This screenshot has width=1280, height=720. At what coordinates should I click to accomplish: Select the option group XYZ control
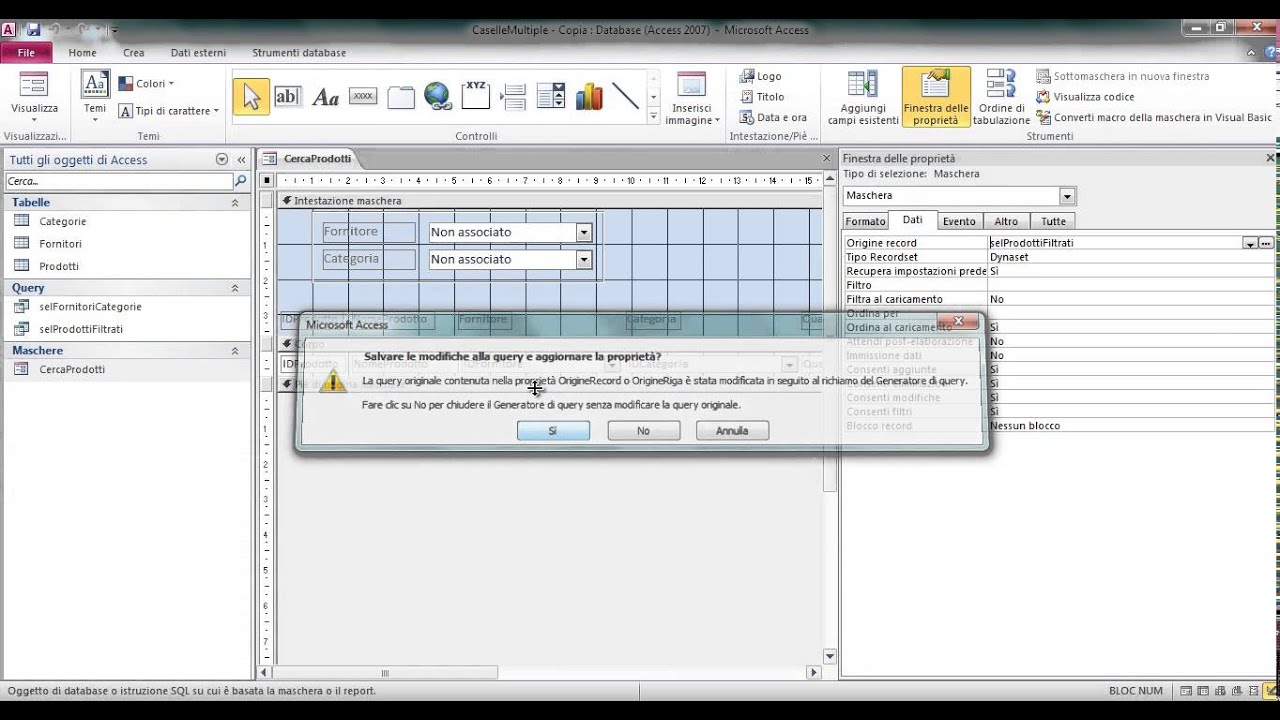[476, 96]
